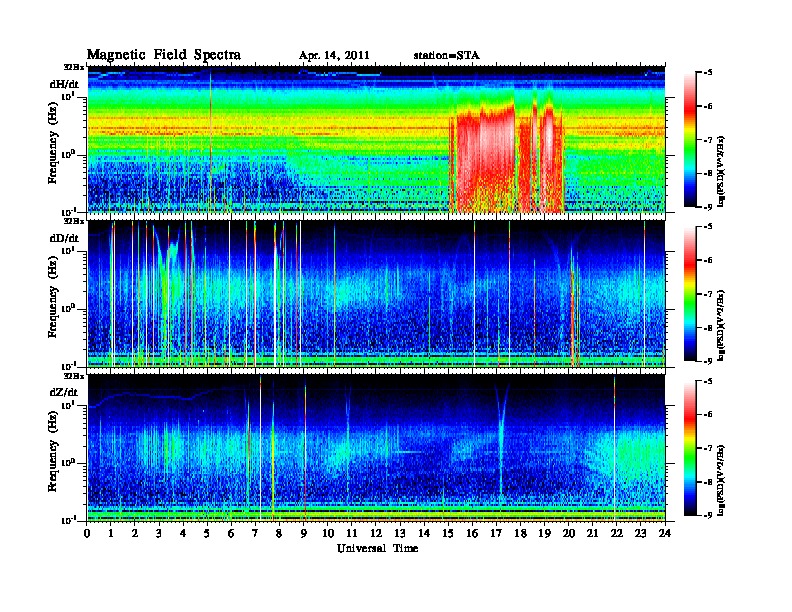Screen dimensions: 792x612
Task: Click the dH/dt panel color scale bar
Action: point(690,139)
